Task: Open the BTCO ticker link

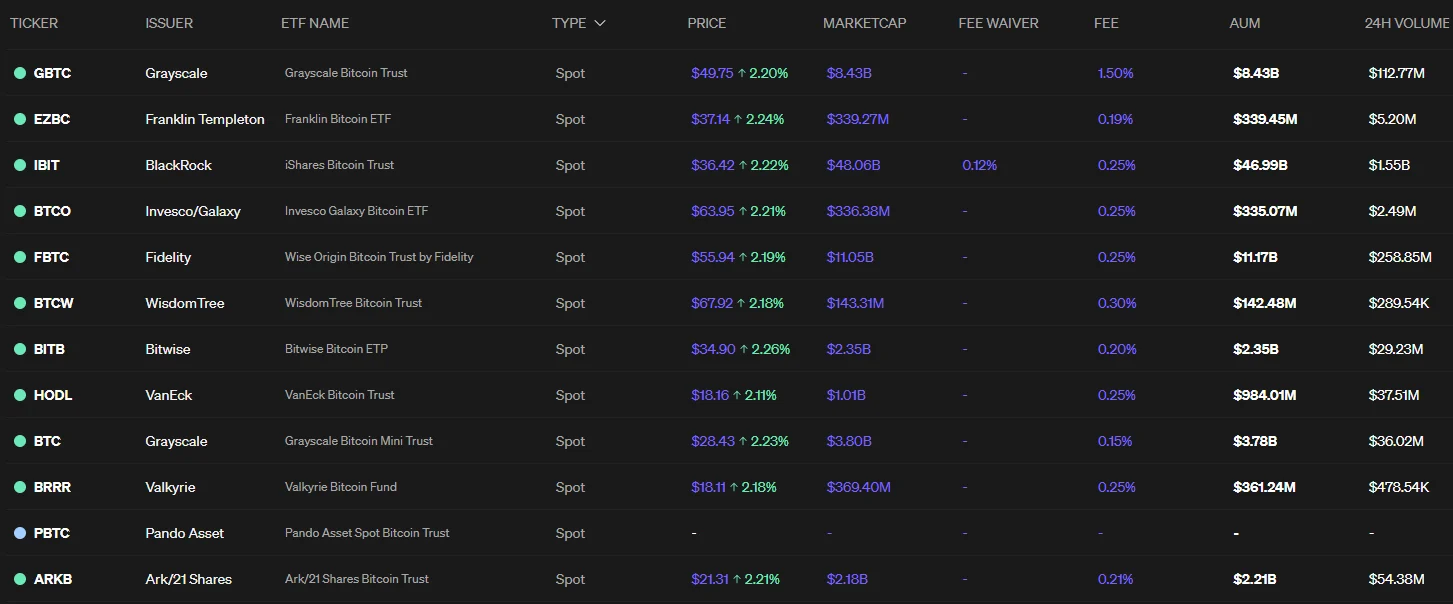Action: point(52,211)
